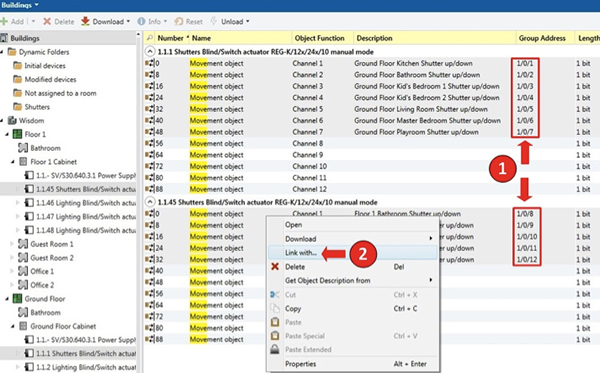Screen dimensions: 600x373
Task: Select the Not assigned to a room folder
Action: point(60,93)
